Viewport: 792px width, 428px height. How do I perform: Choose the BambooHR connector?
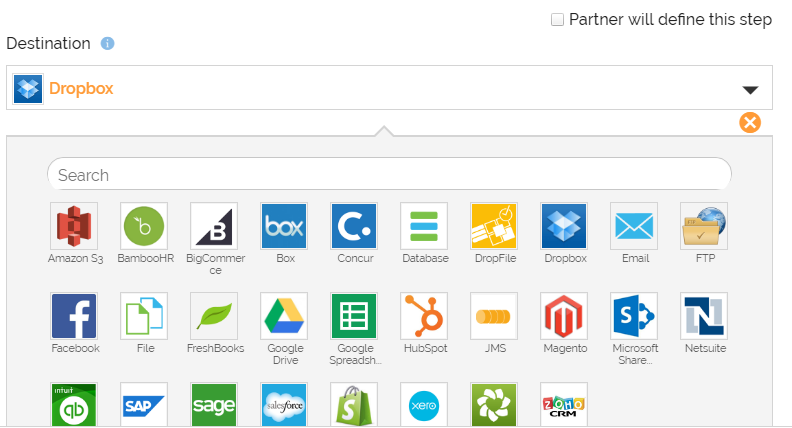click(x=144, y=226)
